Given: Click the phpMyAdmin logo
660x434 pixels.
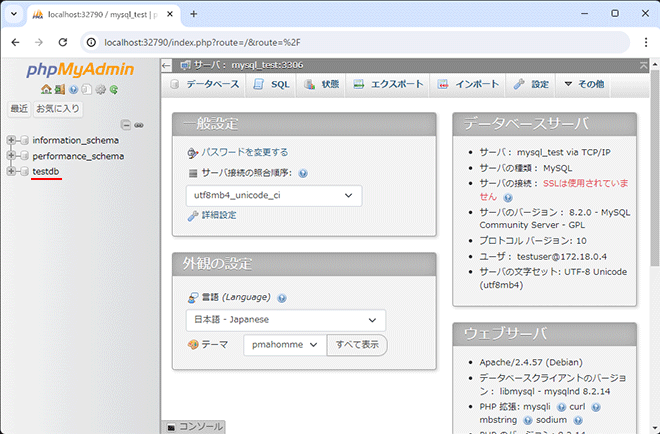Looking at the screenshot, I should (80, 69).
